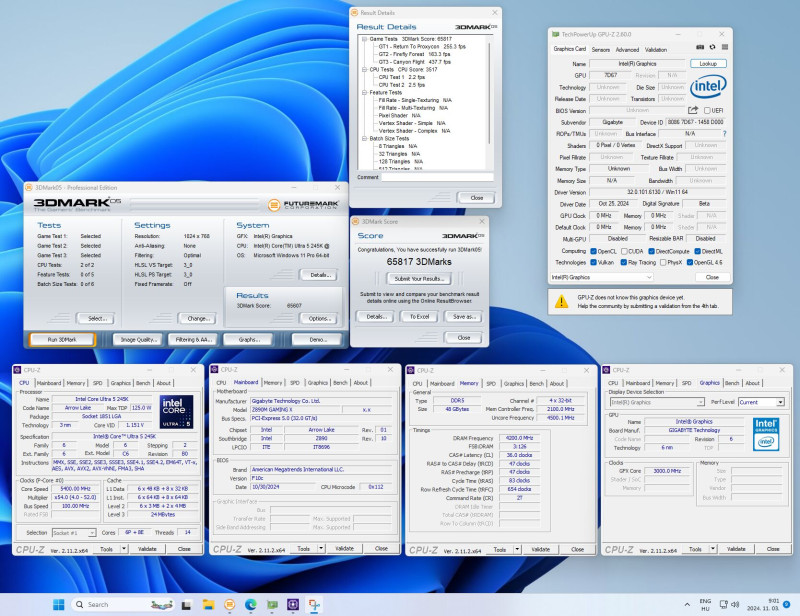Open the Socket #1 selection dropdown in CPU-Z
Screen dimensions: 800x616
(73, 533)
